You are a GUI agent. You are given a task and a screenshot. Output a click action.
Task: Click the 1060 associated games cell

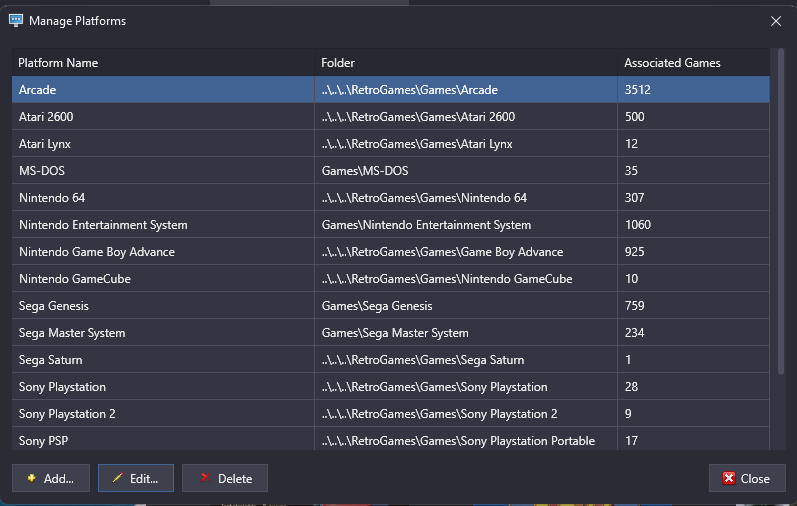click(693, 224)
